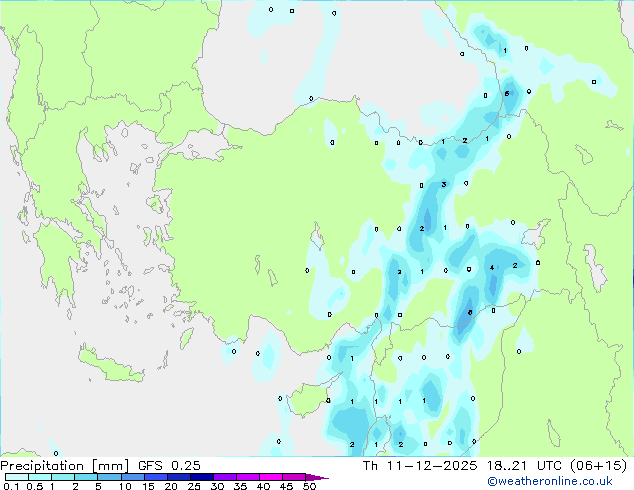Viewport: 634px width, 490px height.
Task: Click the "0.1" legend scale label
Action: (x=11, y=486)
